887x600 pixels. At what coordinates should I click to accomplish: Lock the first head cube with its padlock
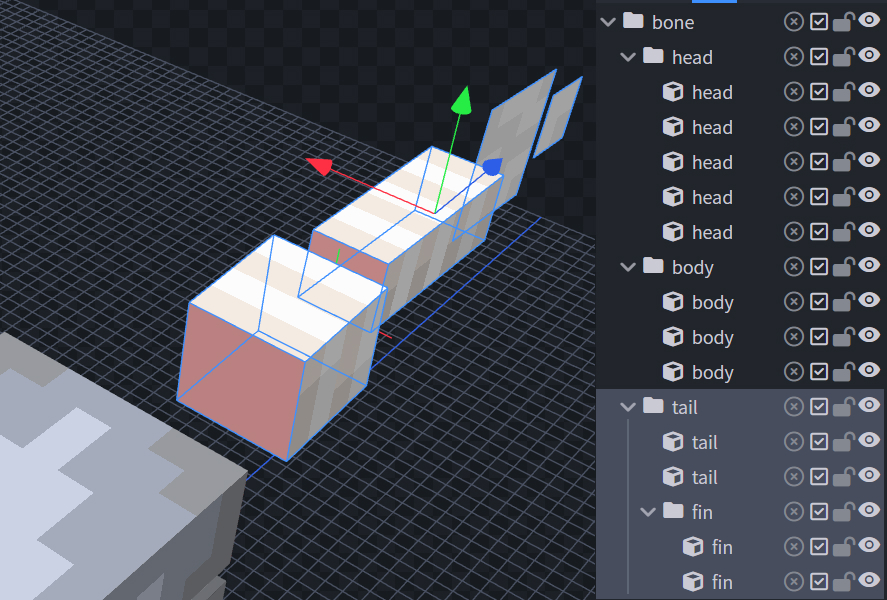pos(843,92)
